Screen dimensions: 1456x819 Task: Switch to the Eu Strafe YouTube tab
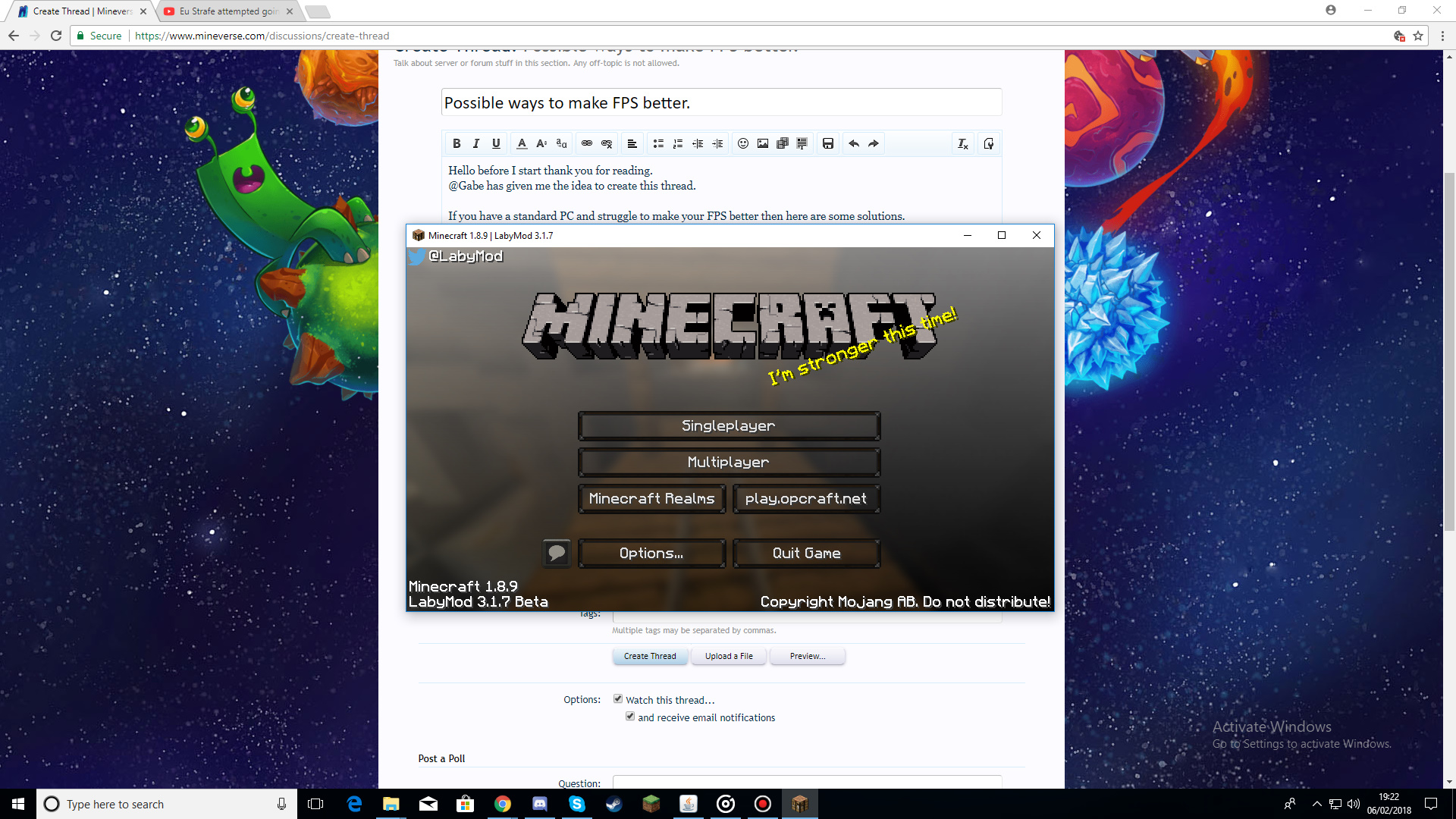pos(227,11)
